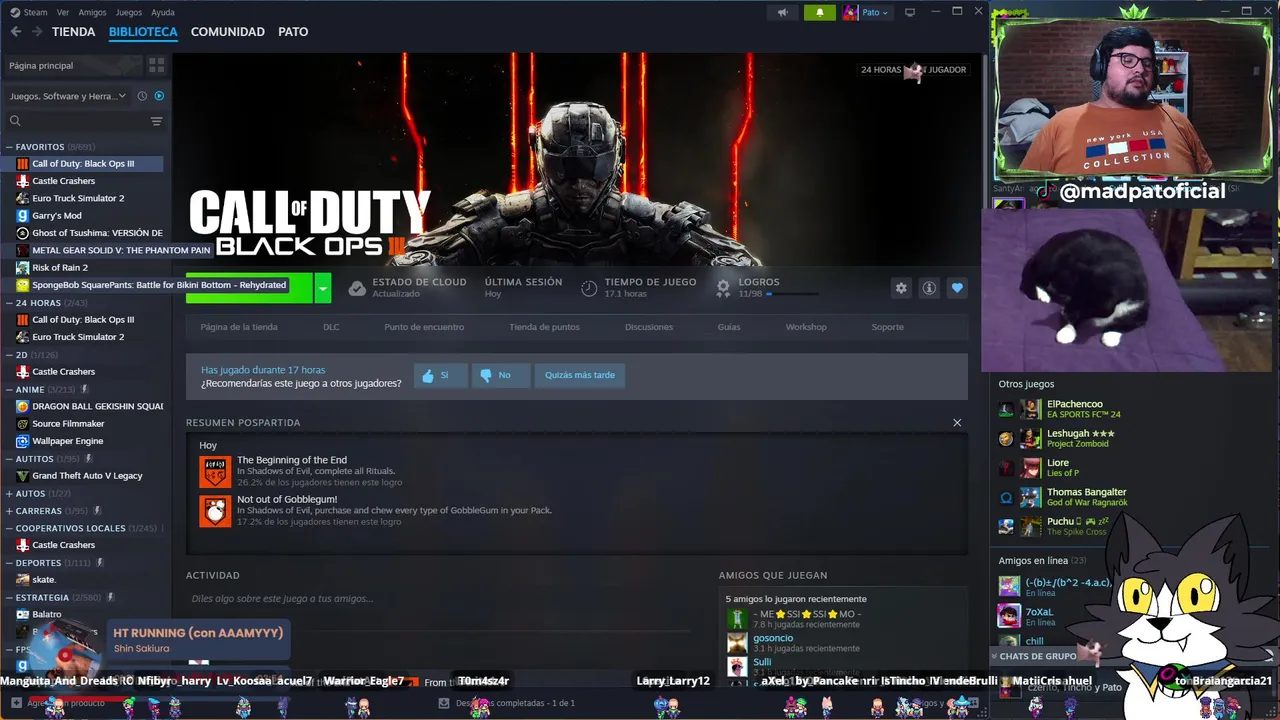Open notifications with the green bell
Screen dimensions: 1280x720
point(819,12)
